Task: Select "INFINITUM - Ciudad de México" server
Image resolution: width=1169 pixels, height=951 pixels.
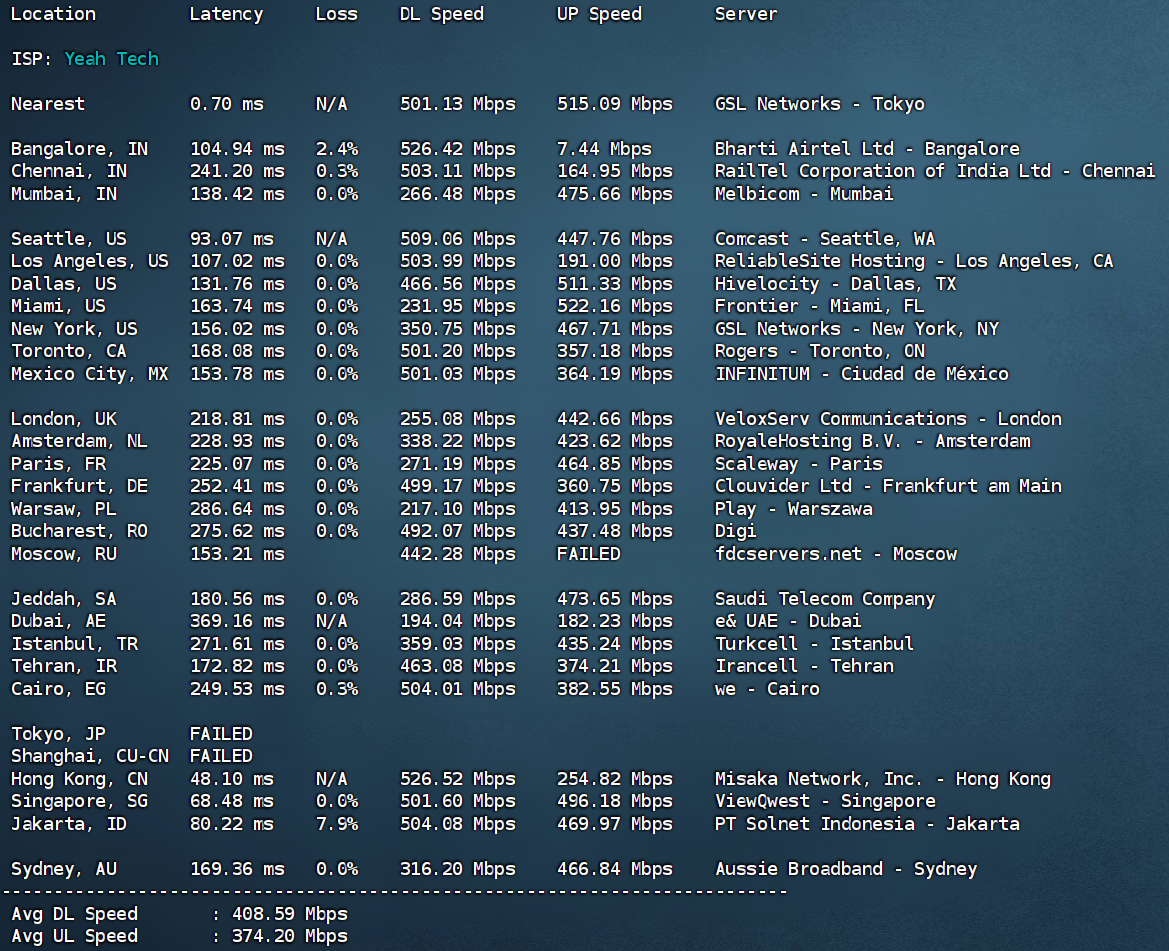Action: [x=862, y=374]
